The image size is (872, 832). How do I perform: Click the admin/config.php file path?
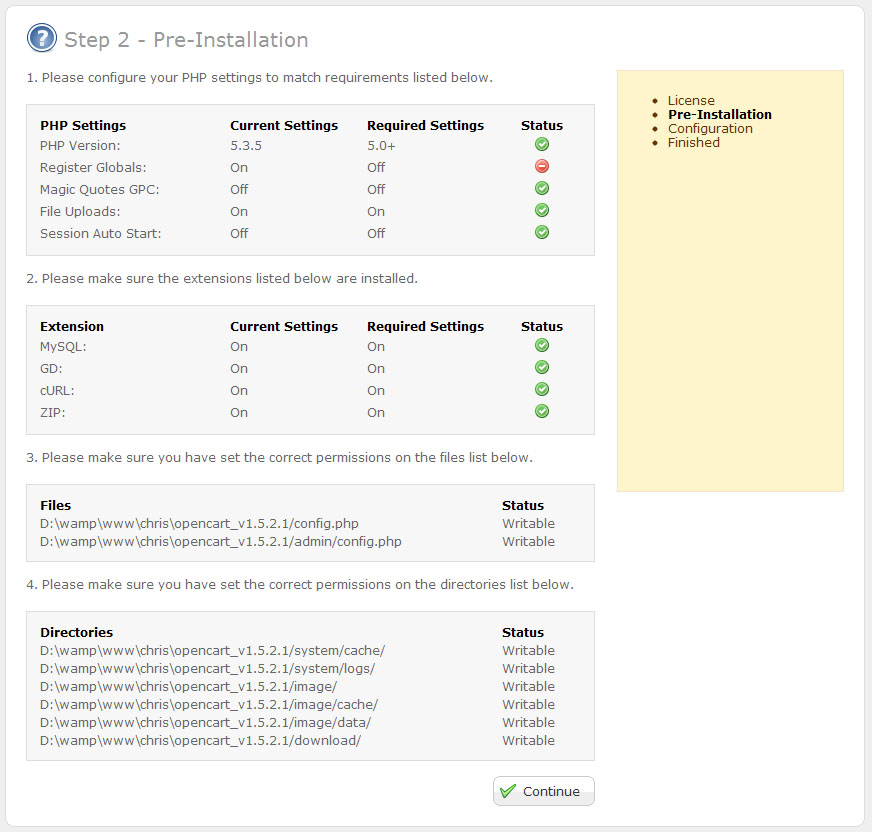tap(220, 541)
